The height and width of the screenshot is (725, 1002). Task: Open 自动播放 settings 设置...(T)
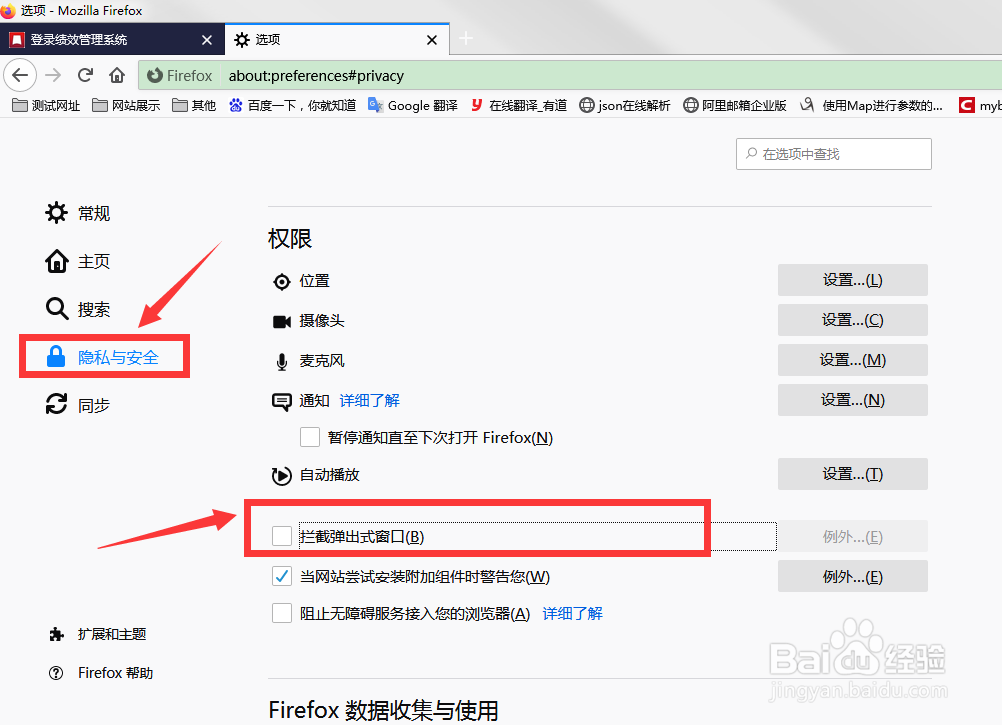[x=852, y=474]
